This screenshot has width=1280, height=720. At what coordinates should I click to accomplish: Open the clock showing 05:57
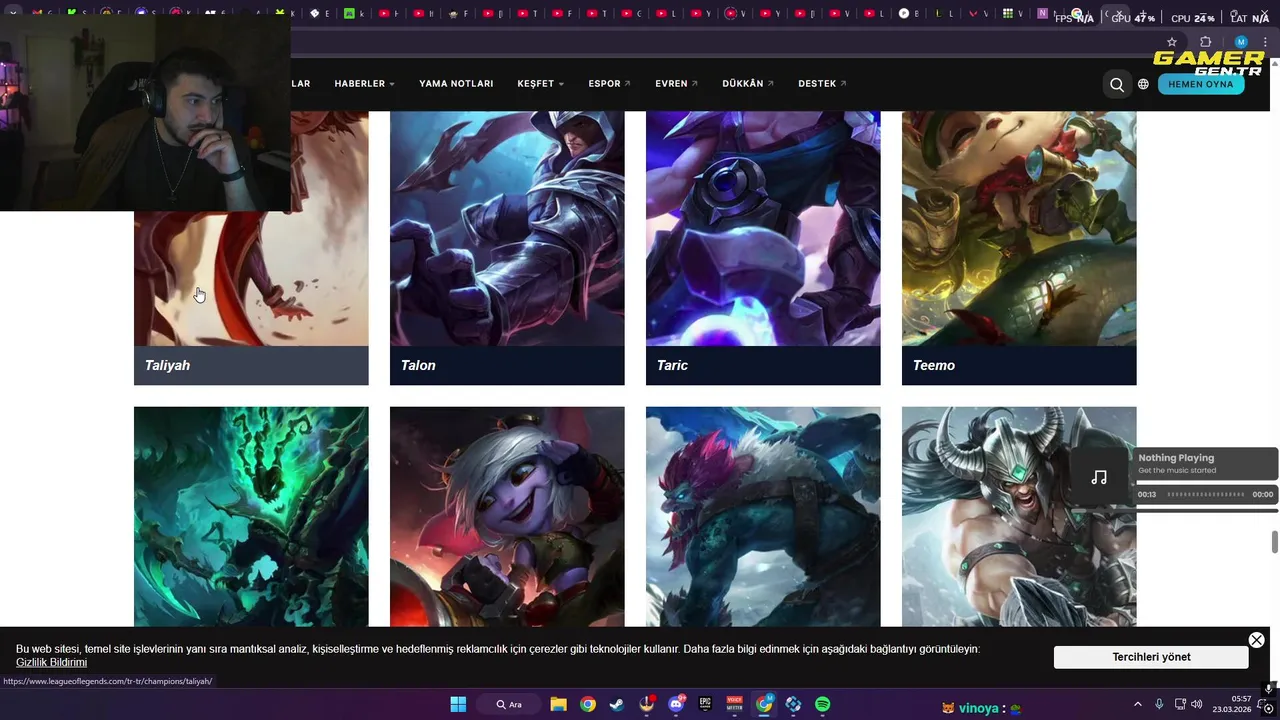click(x=1232, y=704)
